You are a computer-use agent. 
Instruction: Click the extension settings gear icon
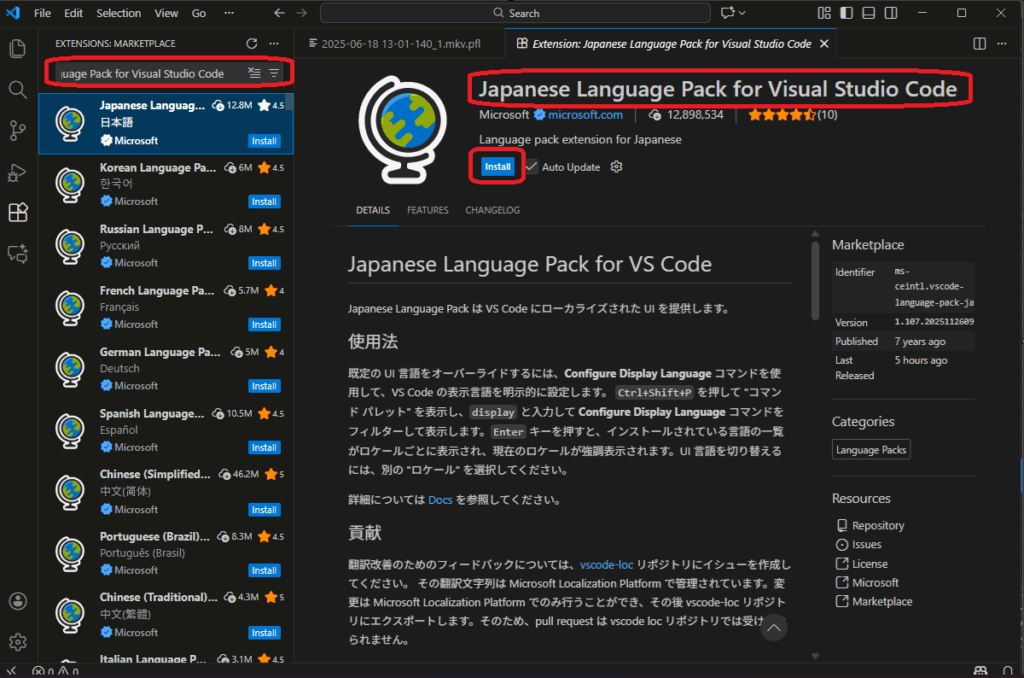(x=616, y=167)
